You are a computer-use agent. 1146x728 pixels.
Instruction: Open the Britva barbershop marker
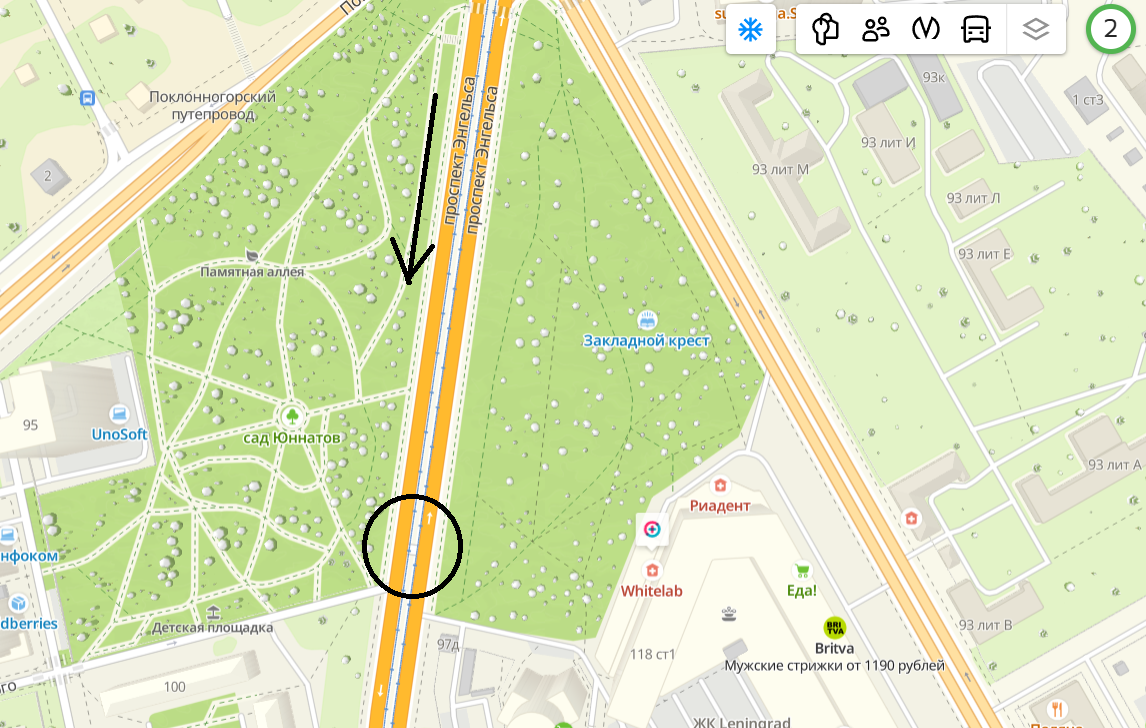click(834, 628)
